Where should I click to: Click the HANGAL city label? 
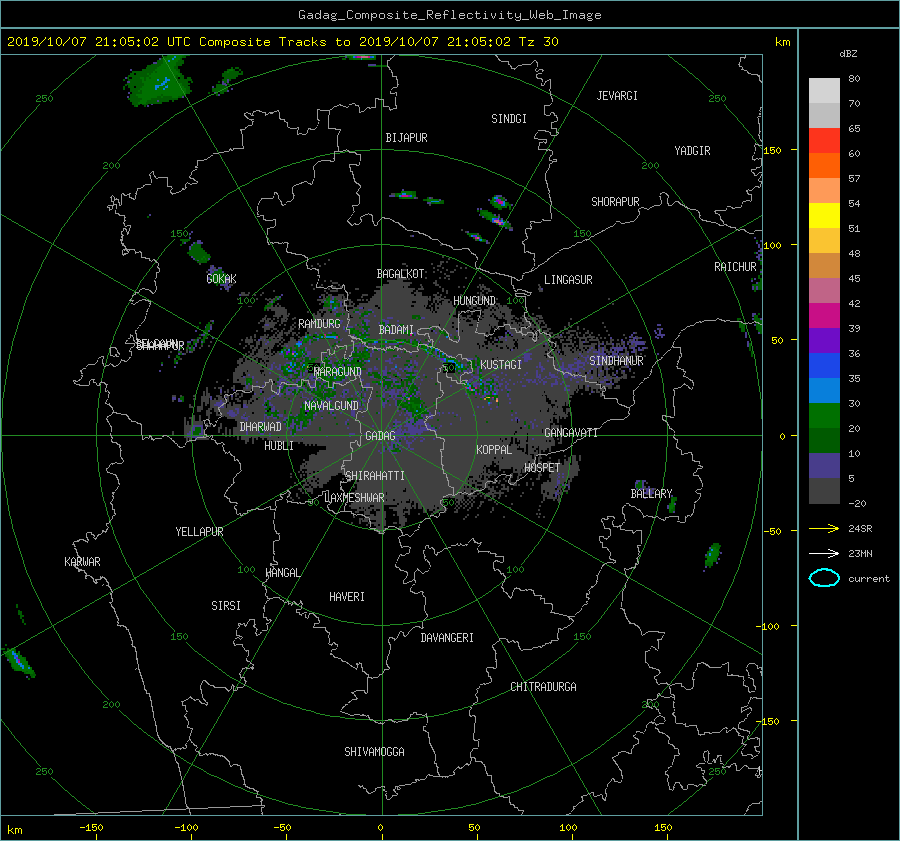click(282, 572)
